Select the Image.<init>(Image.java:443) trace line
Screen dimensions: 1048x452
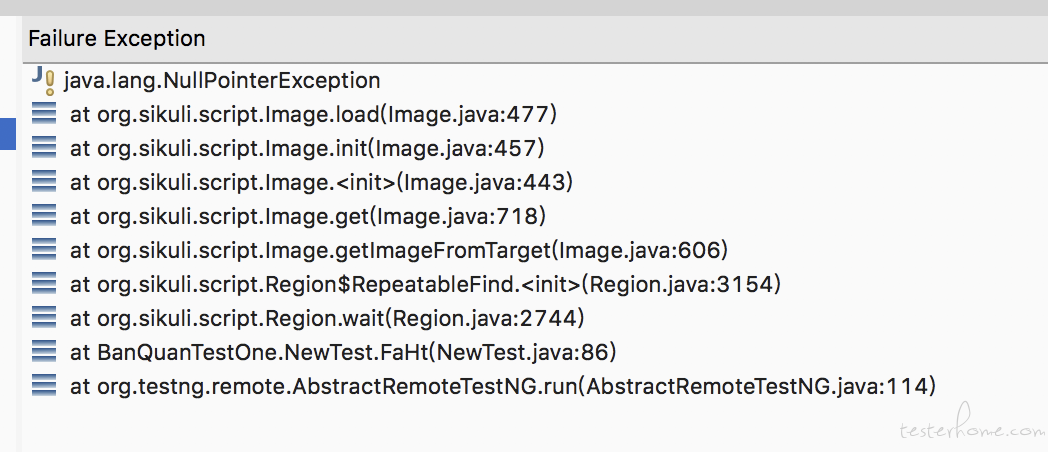[x=321, y=182]
